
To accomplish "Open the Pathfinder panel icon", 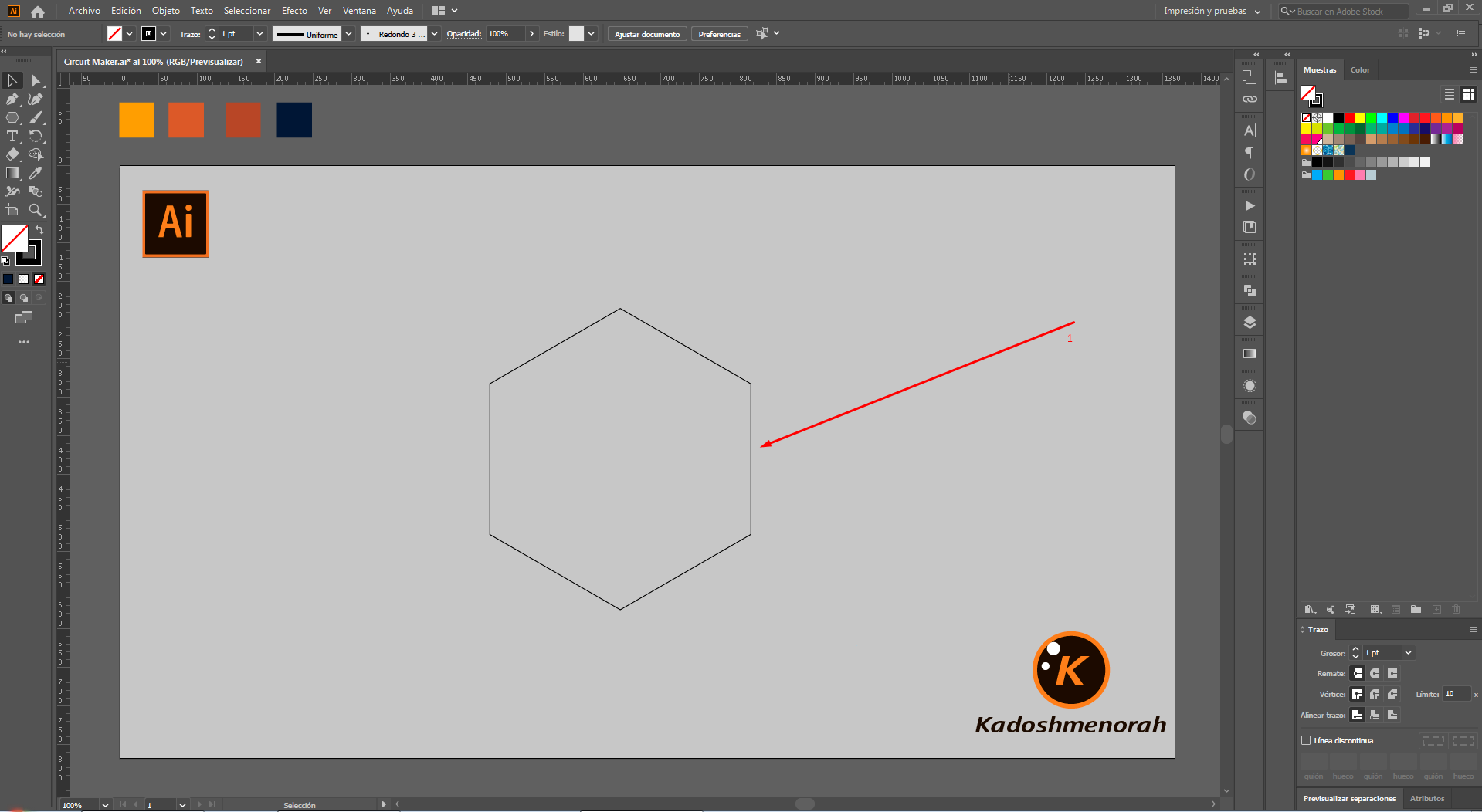I will coord(1250,290).
